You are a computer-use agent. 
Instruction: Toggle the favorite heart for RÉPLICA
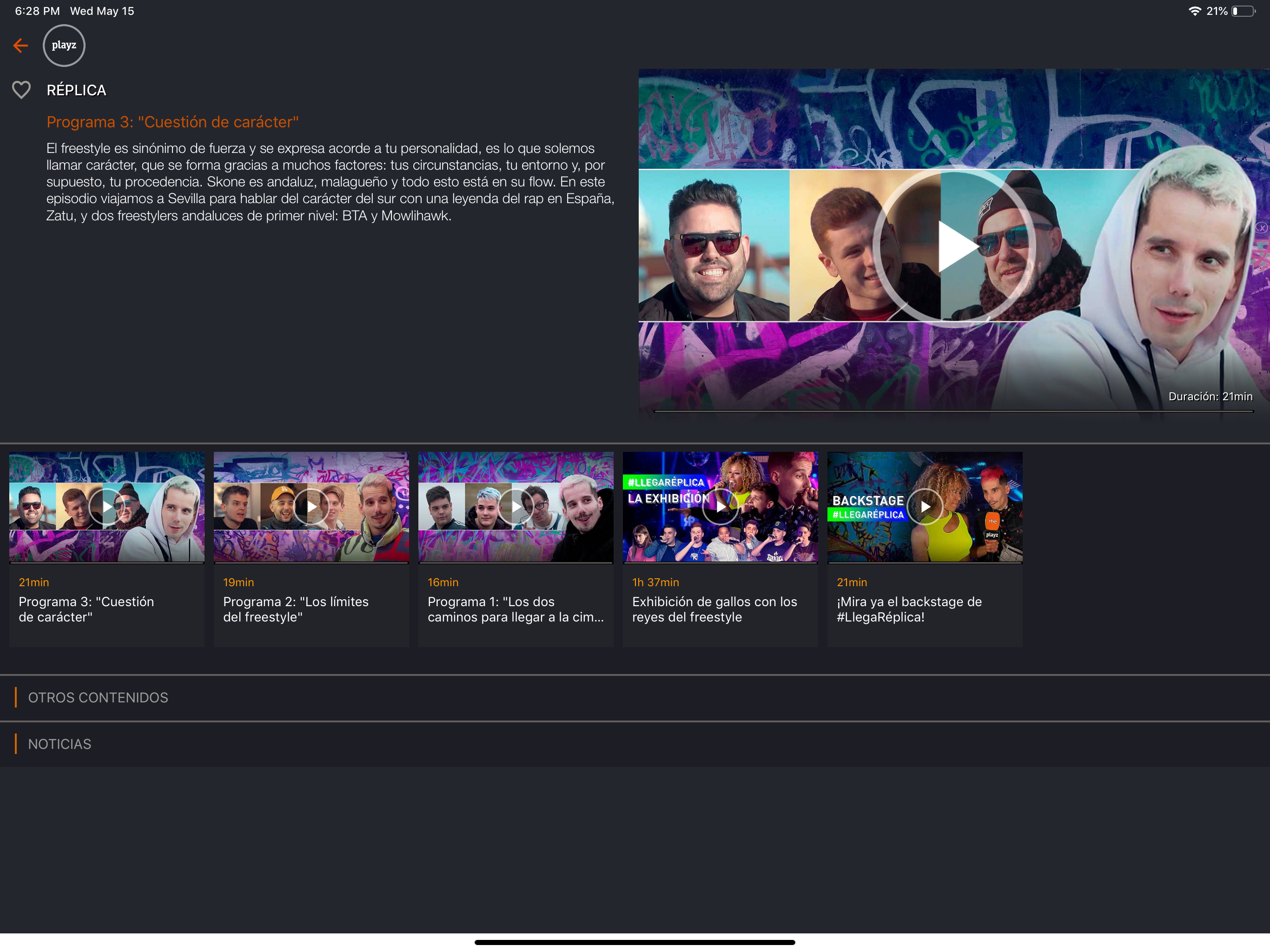pos(21,90)
